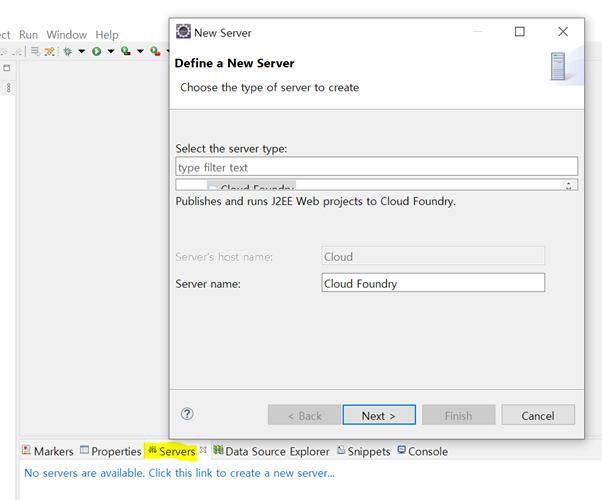
Task: Click the Data Source Explorer tab icon
Action: tap(218, 450)
